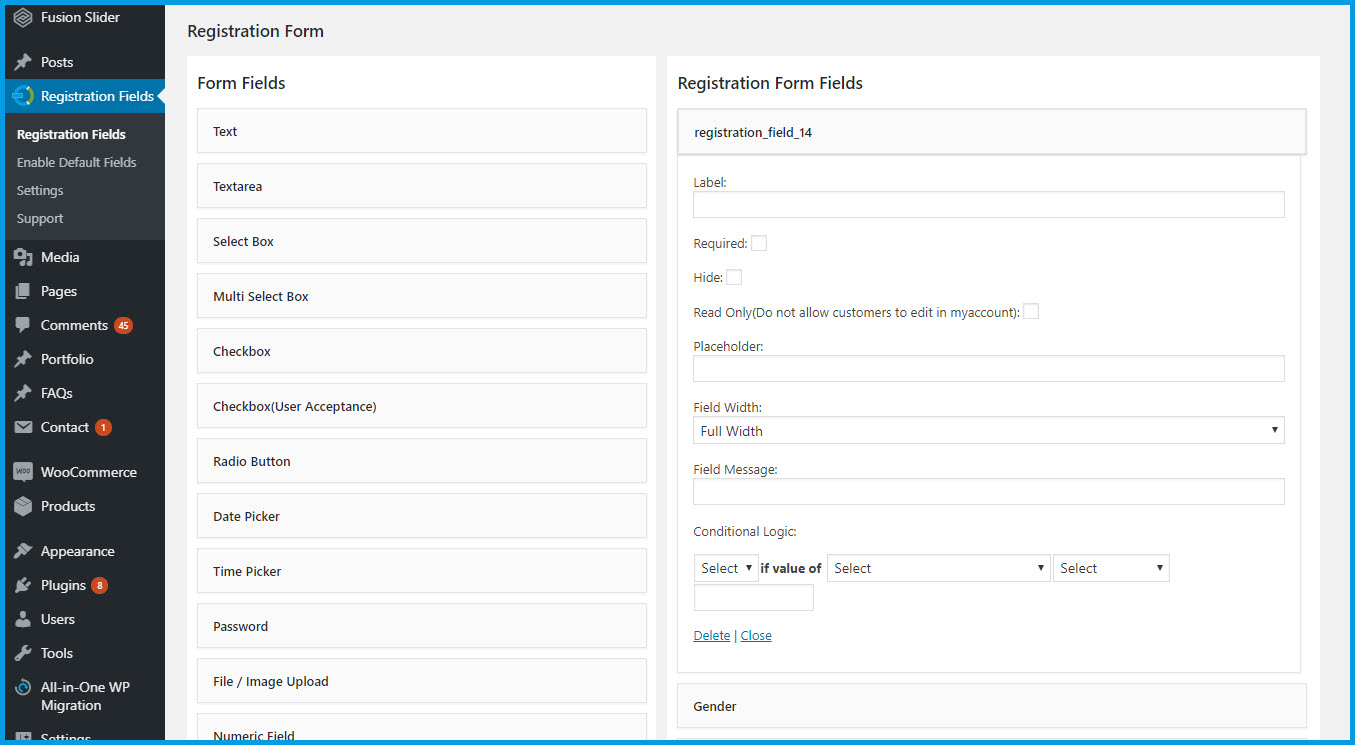Image resolution: width=1355 pixels, height=745 pixels.
Task: Go to the Support submenu item
Action: (40, 218)
